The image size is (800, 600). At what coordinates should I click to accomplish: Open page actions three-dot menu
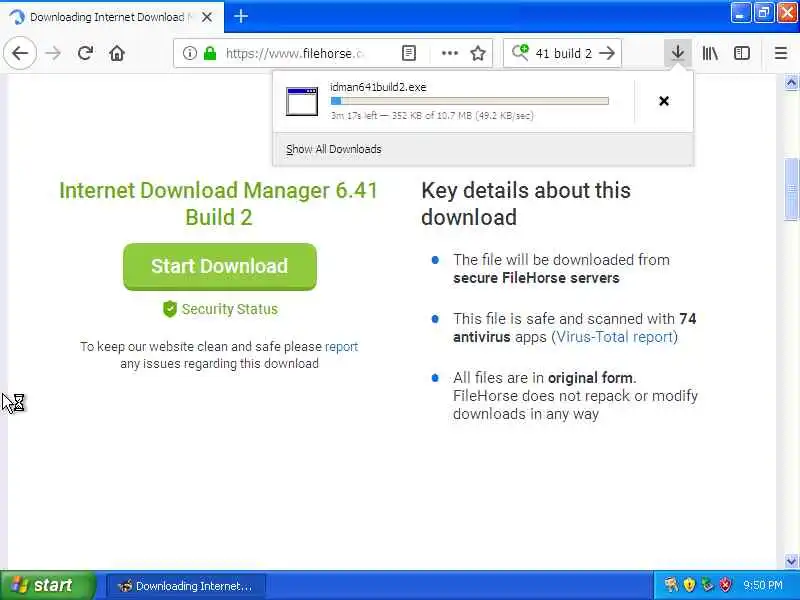[x=449, y=53]
